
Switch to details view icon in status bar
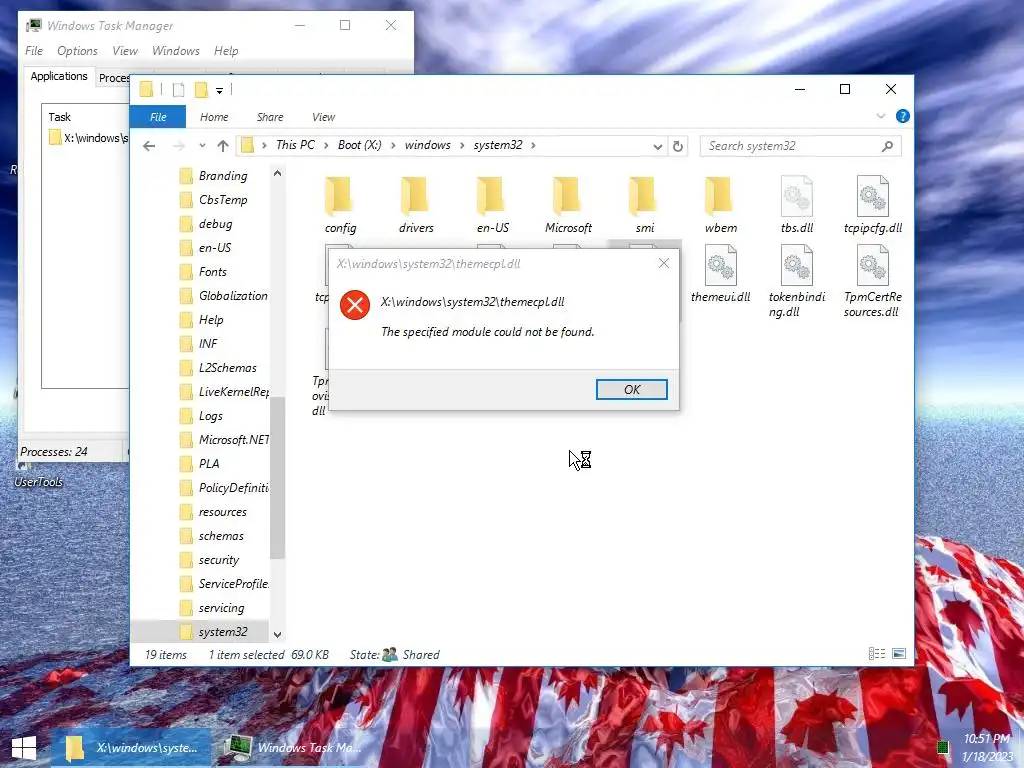click(x=877, y=654)
